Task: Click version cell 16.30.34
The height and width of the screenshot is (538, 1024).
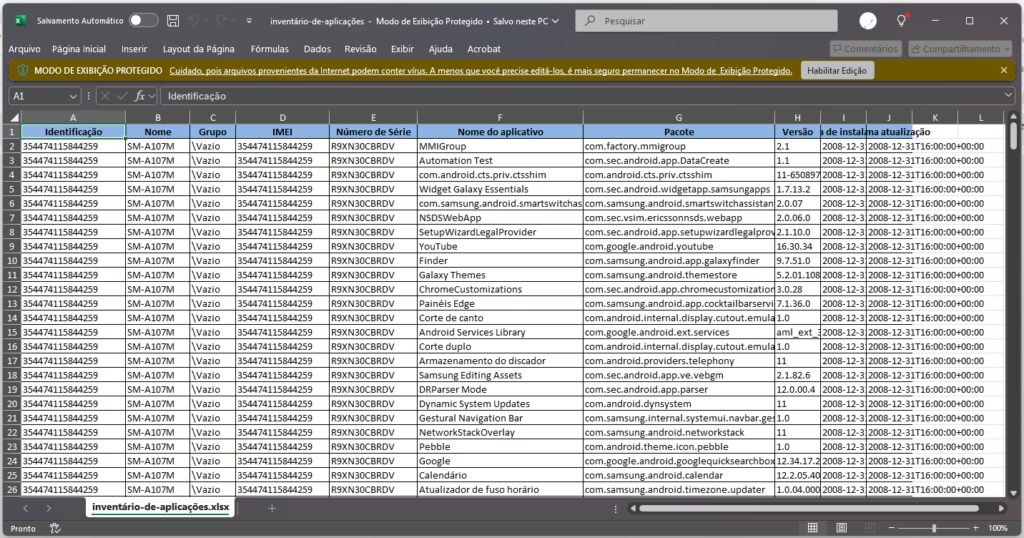Action: point(797,246)
